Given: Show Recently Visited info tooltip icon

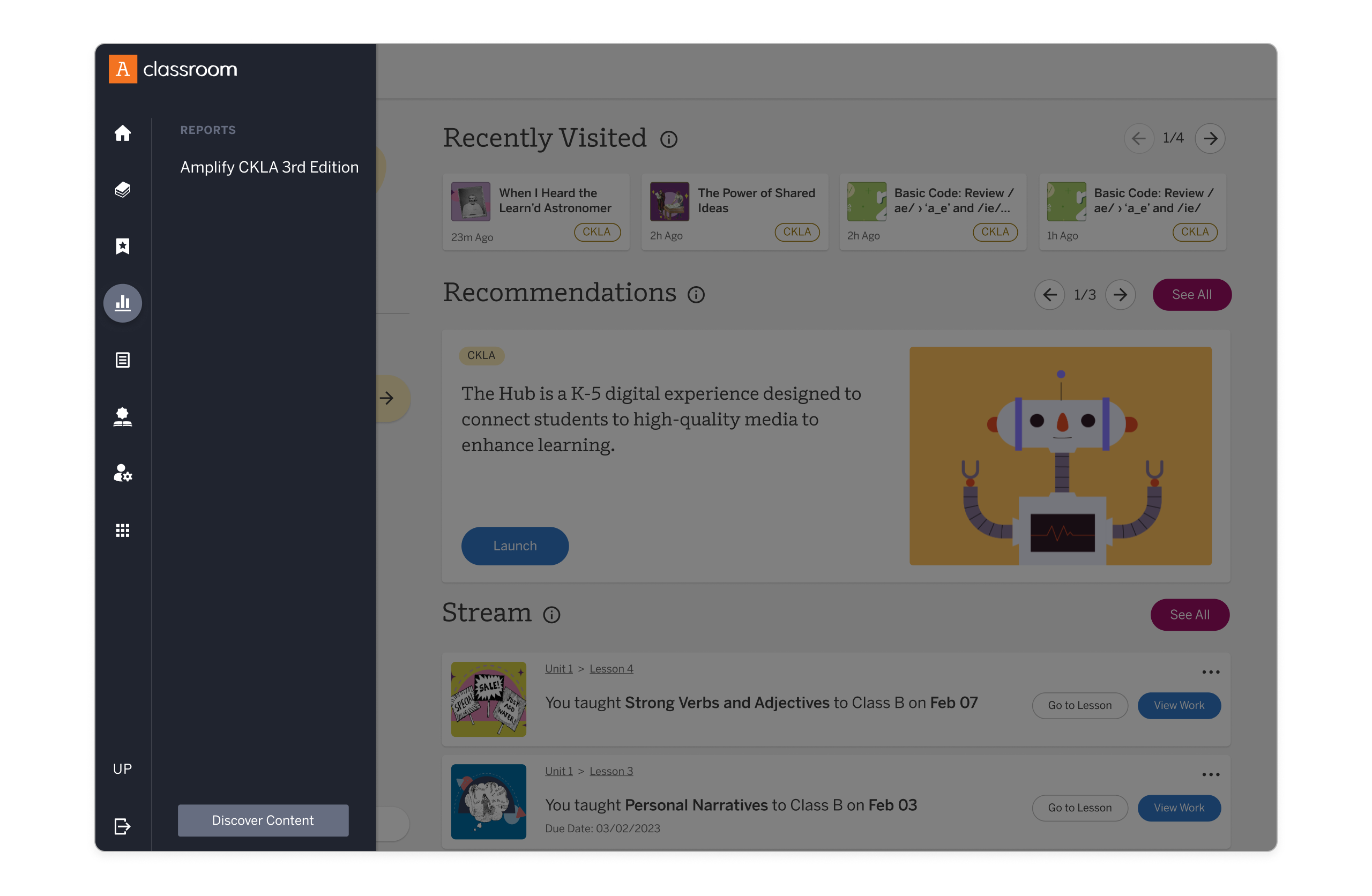Looking at the screenshot, I should click(x=669, y=139).
